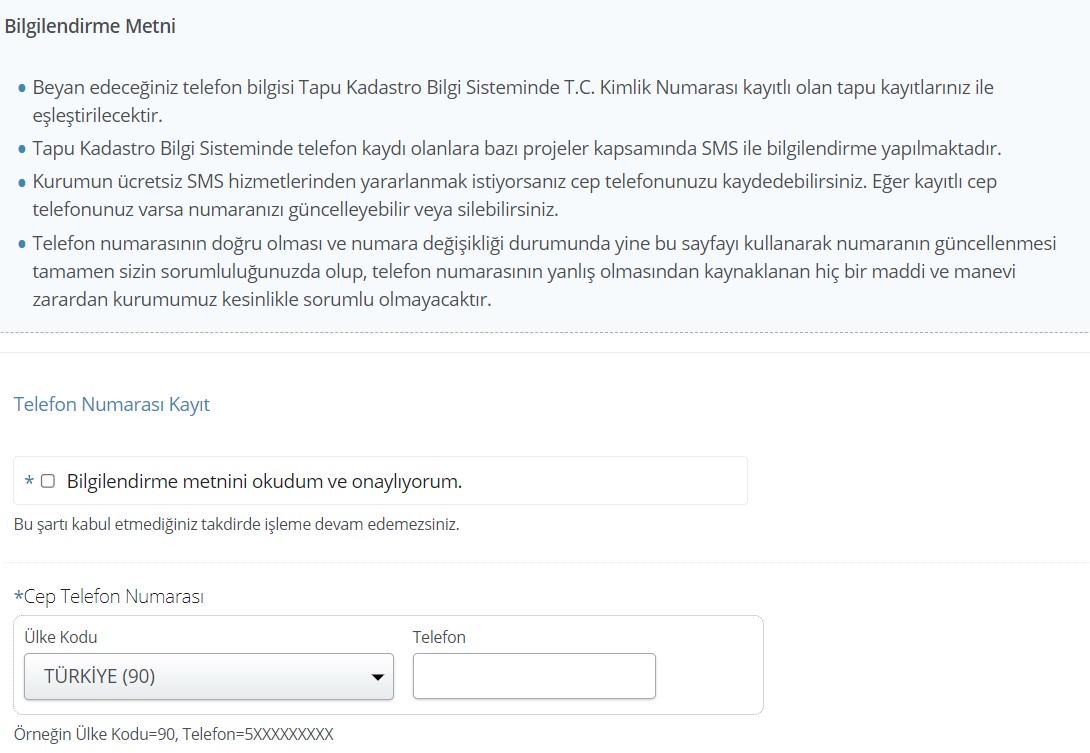Click the Ülke Kodu label
The height and width of the screenshot is (753, 1090).
[61, 637]
